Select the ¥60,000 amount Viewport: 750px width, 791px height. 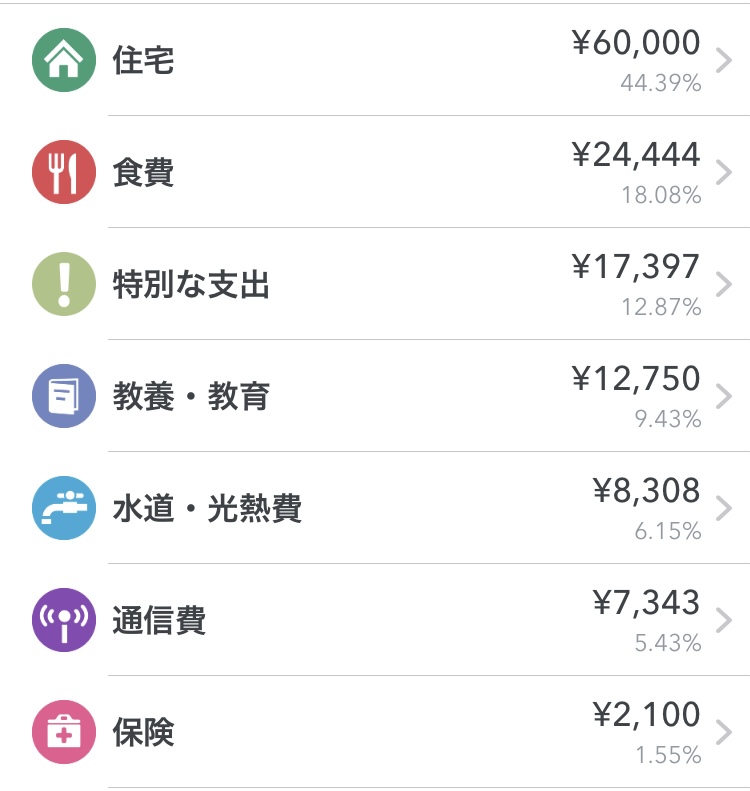coord(636,42)
